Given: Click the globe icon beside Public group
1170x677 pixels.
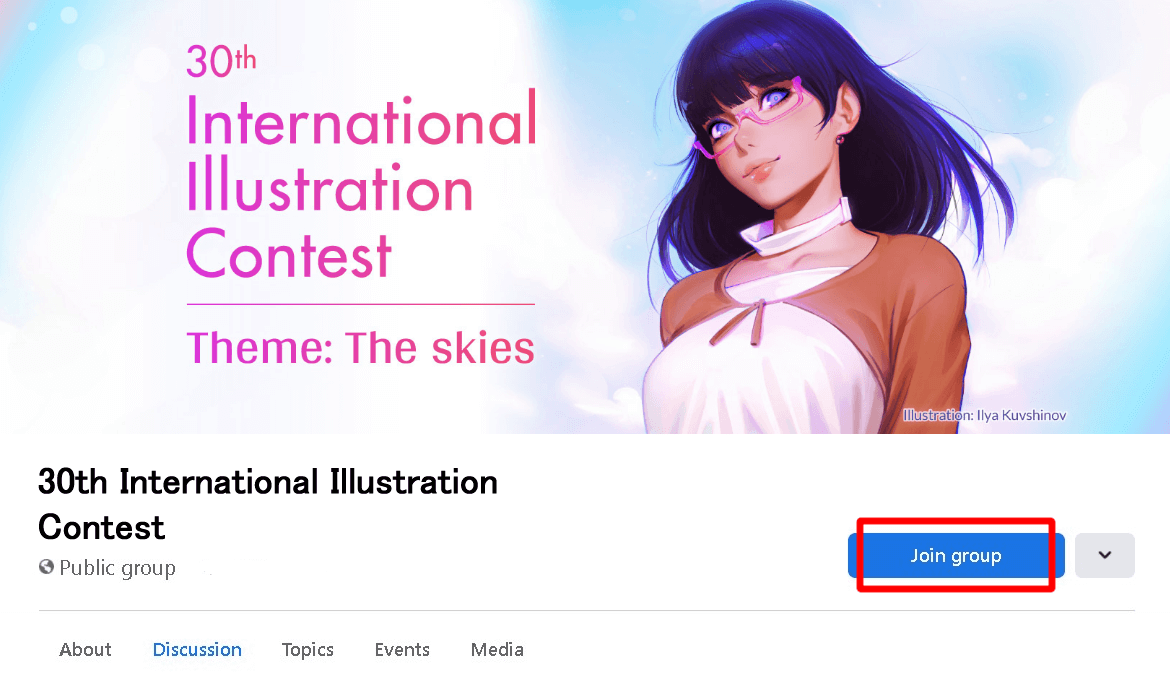Looking at the screenshot, I should 46,567.
